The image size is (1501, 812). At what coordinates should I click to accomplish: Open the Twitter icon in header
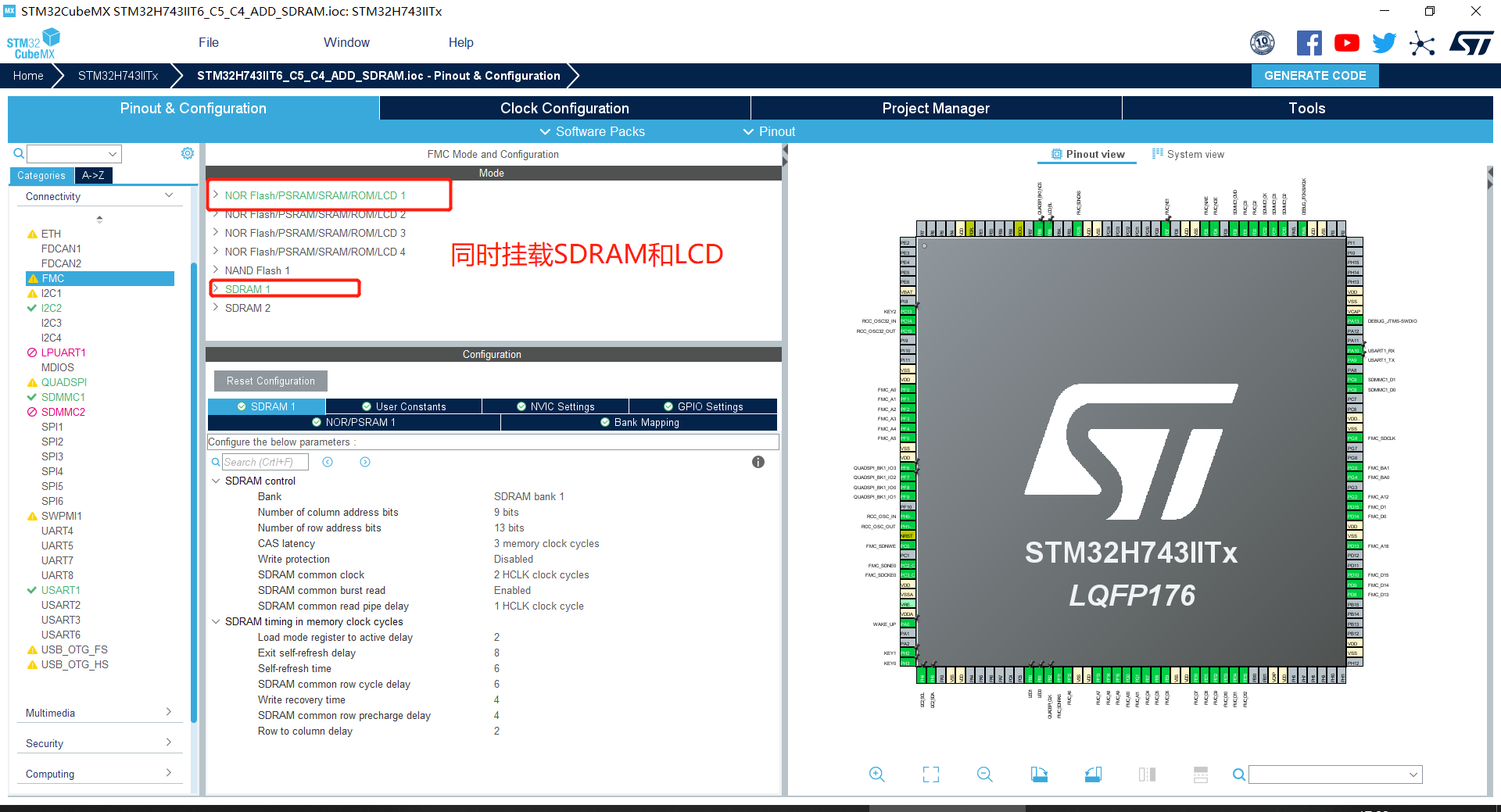[1384, 43]
